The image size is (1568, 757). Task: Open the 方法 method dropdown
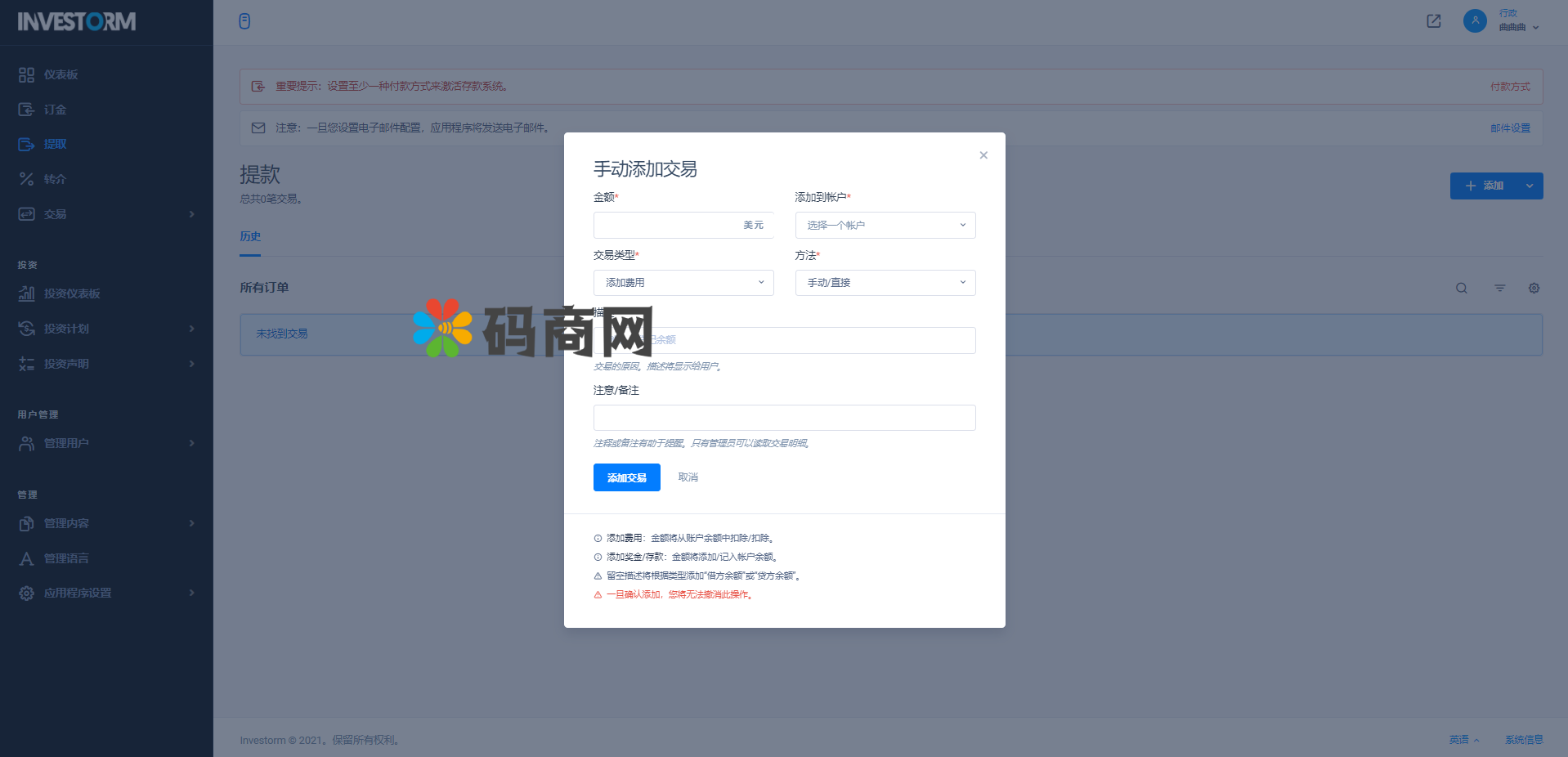(x=885, y=283)
